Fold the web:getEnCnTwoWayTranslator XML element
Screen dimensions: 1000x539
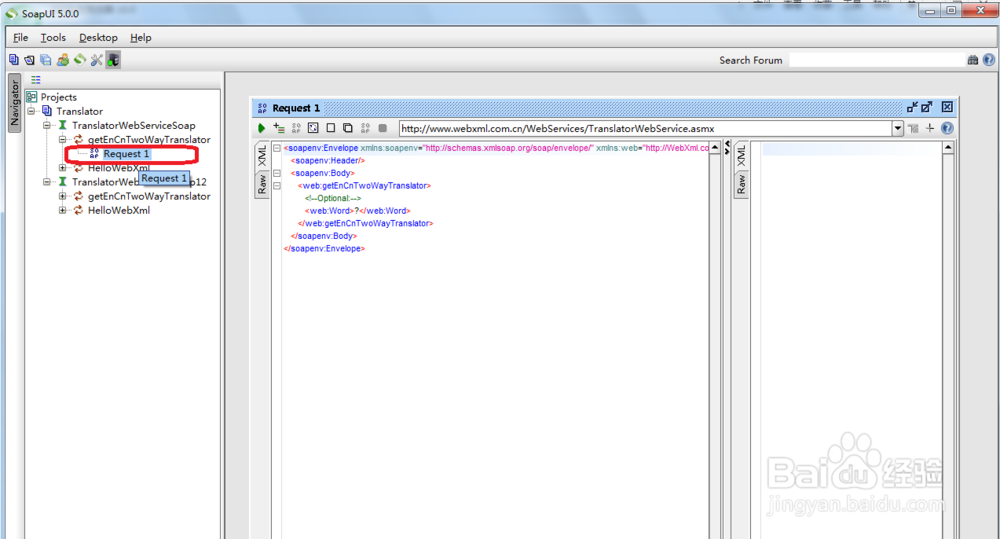pos(277,186)
